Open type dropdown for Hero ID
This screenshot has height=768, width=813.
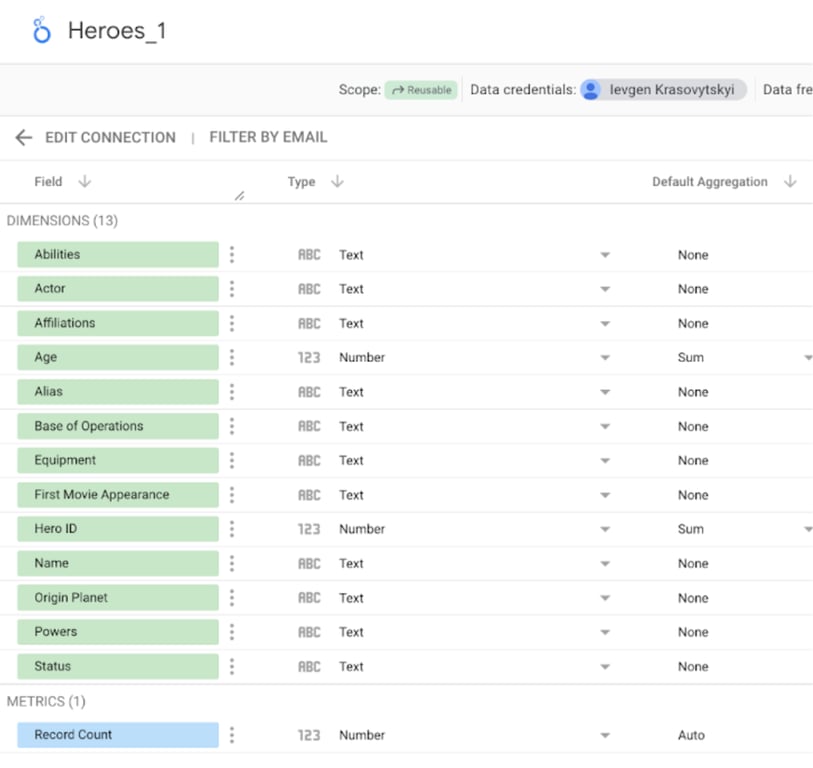(x=605, y=529)
